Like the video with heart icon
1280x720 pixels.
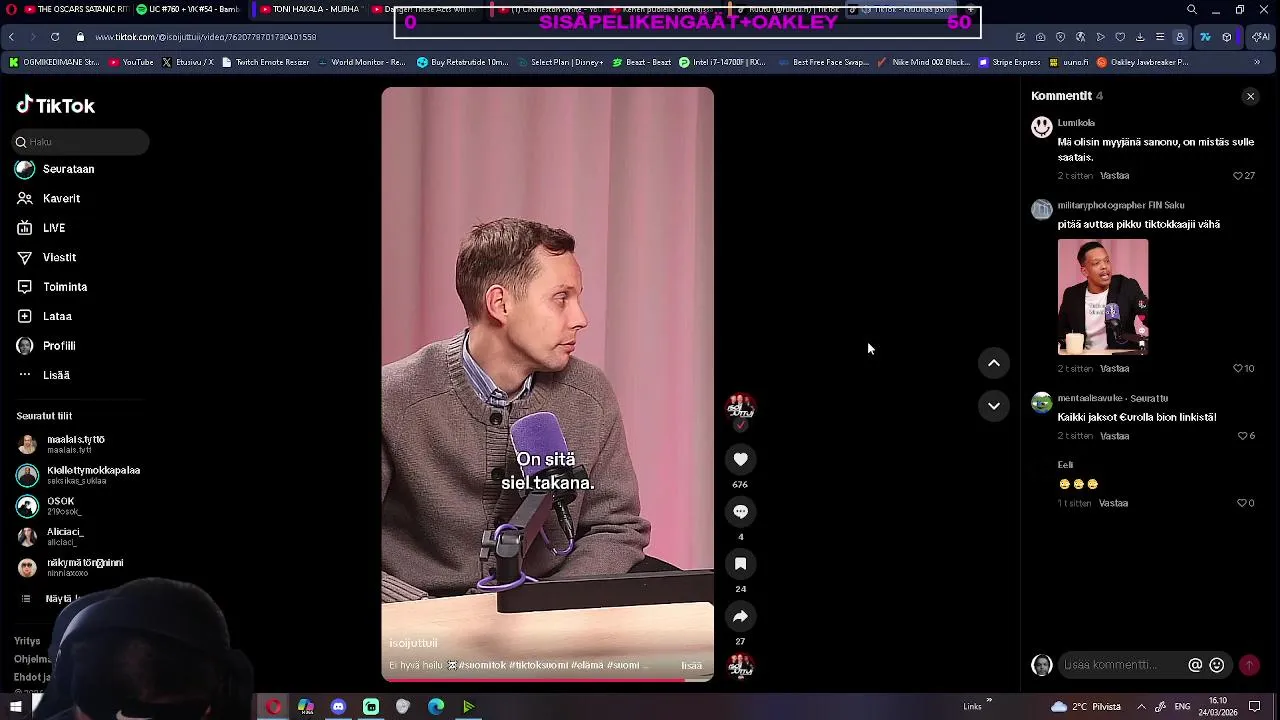coord(740,459)
